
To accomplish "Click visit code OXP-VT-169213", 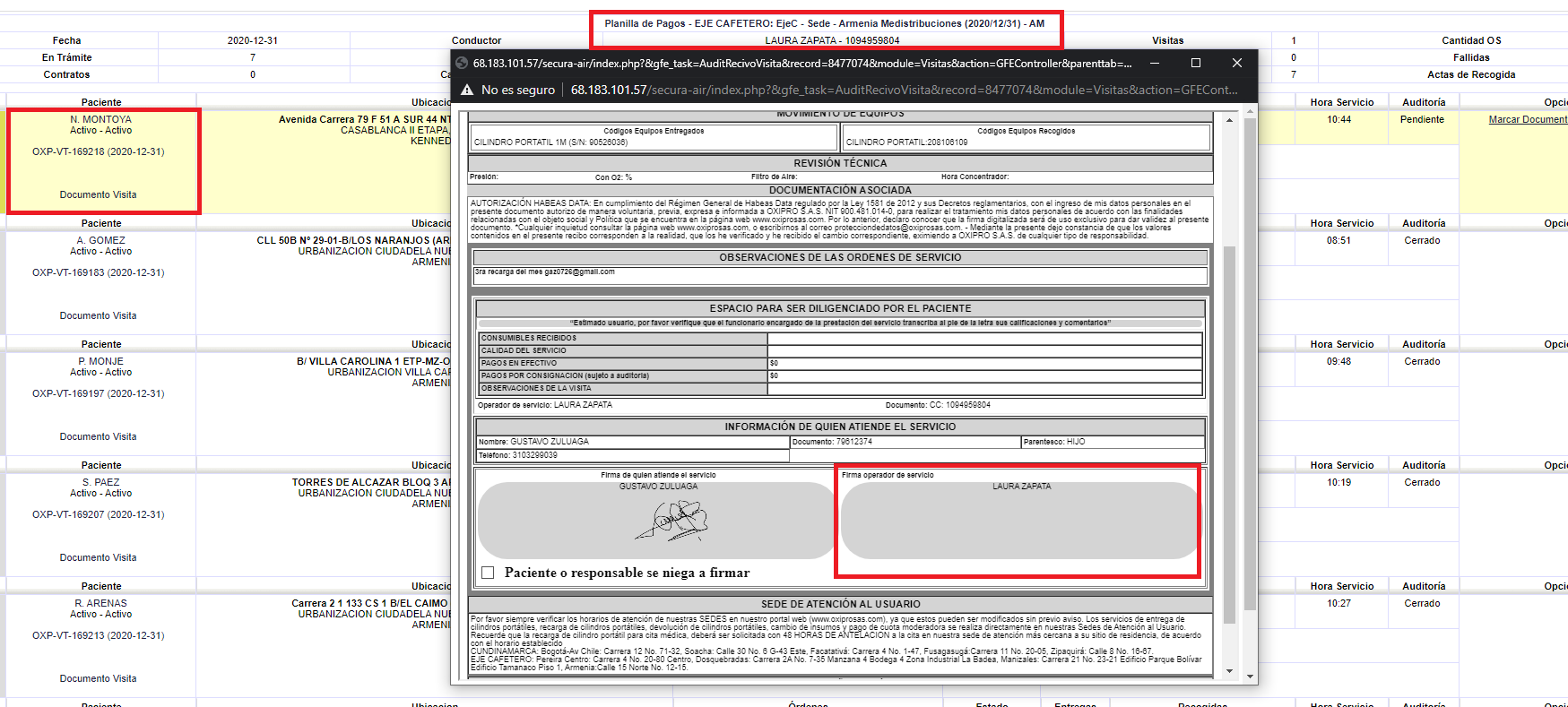I will click(x=99, y=635).
